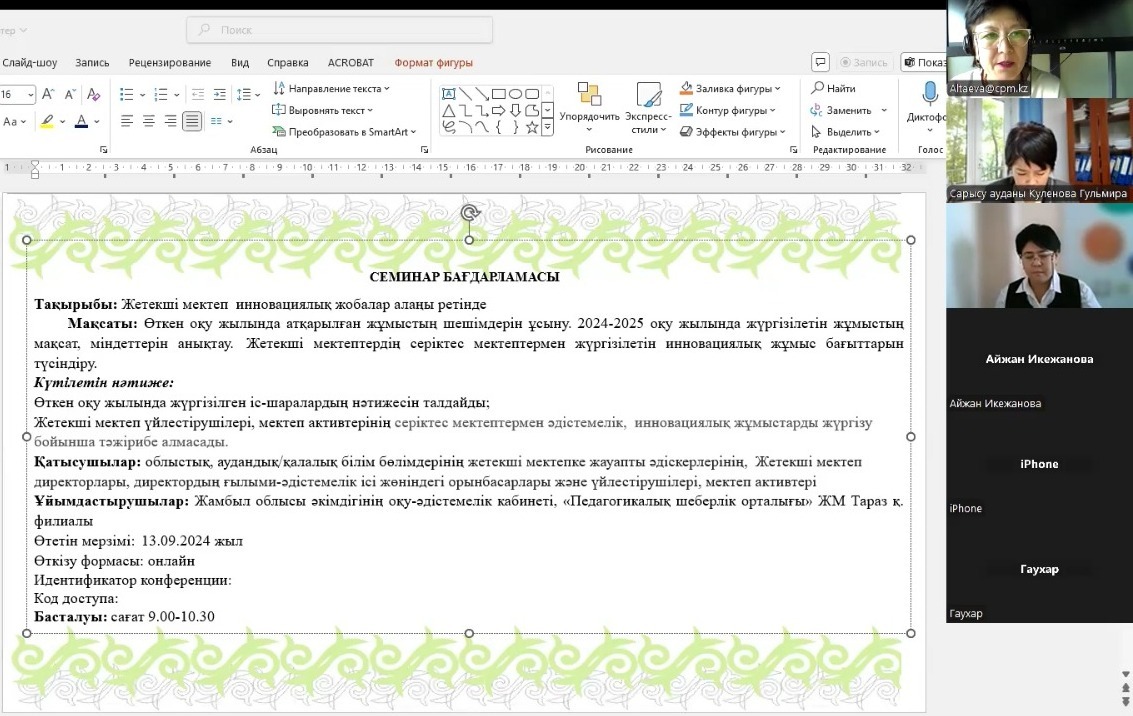Click the Найти find button
This screenshot has height=716, width=1133.
tap(833, 88)
